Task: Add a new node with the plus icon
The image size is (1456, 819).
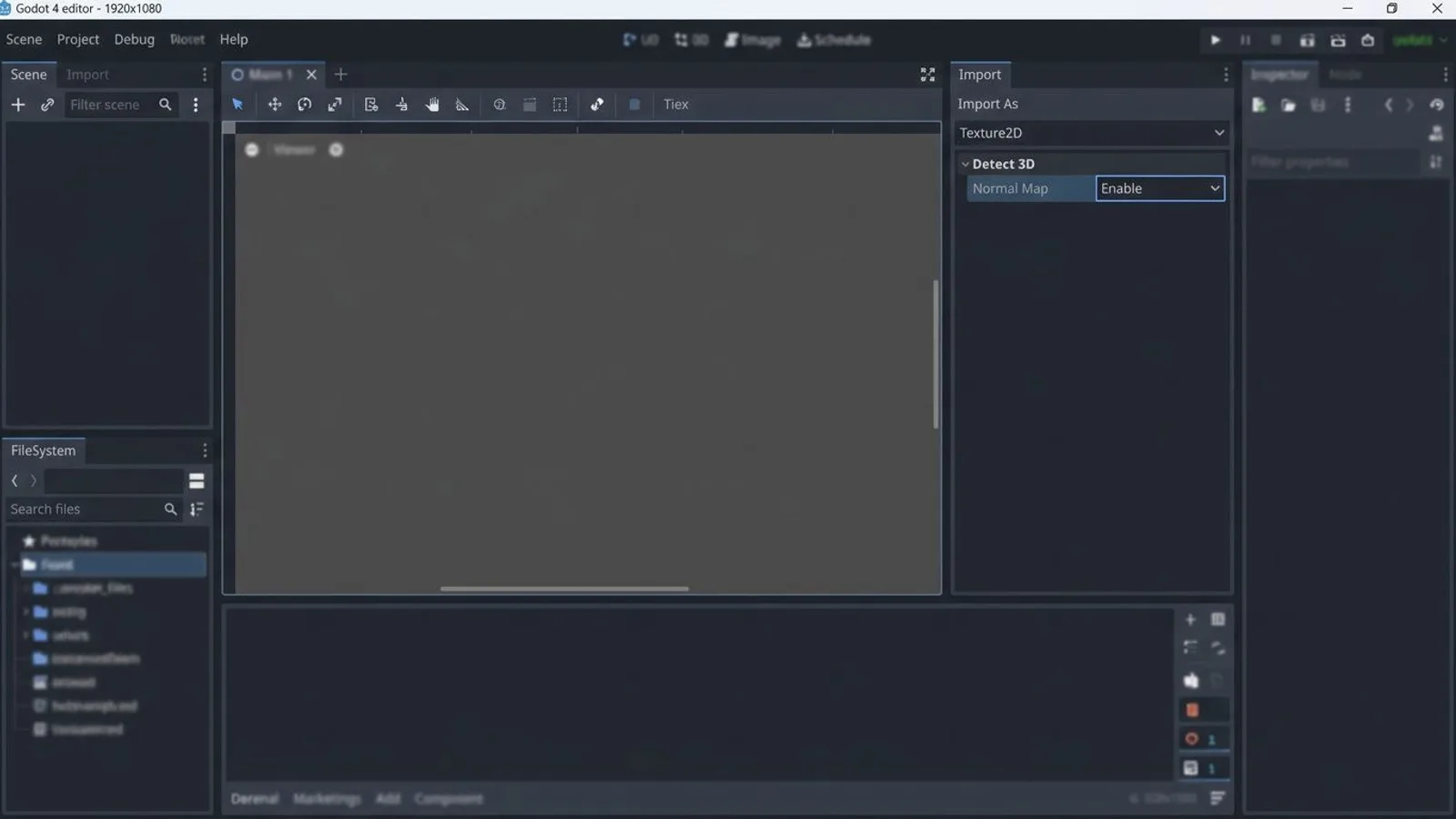Action: [x=18, y=105]
